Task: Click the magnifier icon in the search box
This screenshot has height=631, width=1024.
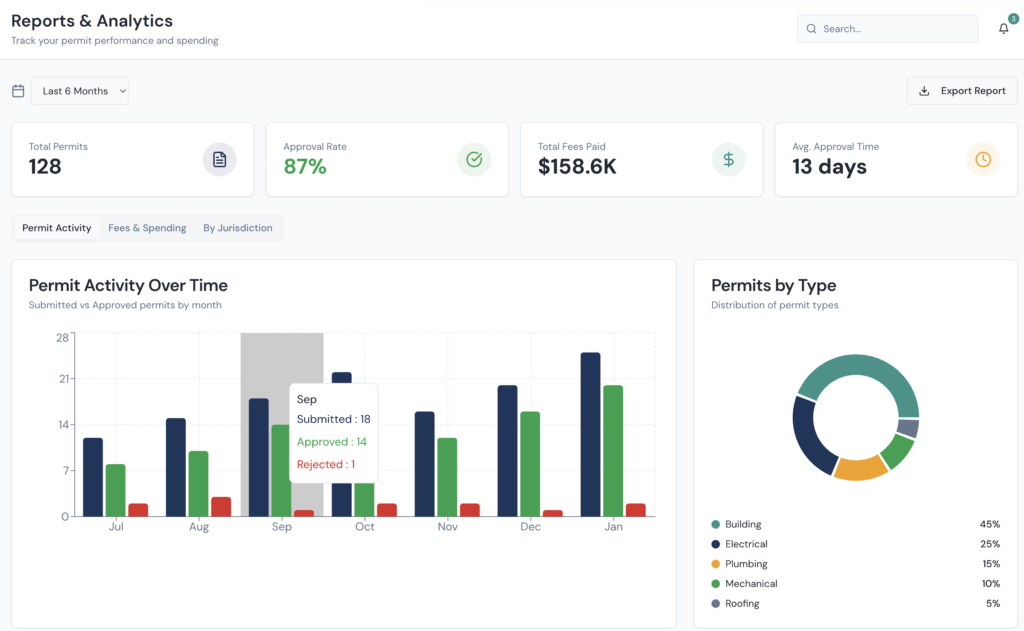Action: coord(811,29)
